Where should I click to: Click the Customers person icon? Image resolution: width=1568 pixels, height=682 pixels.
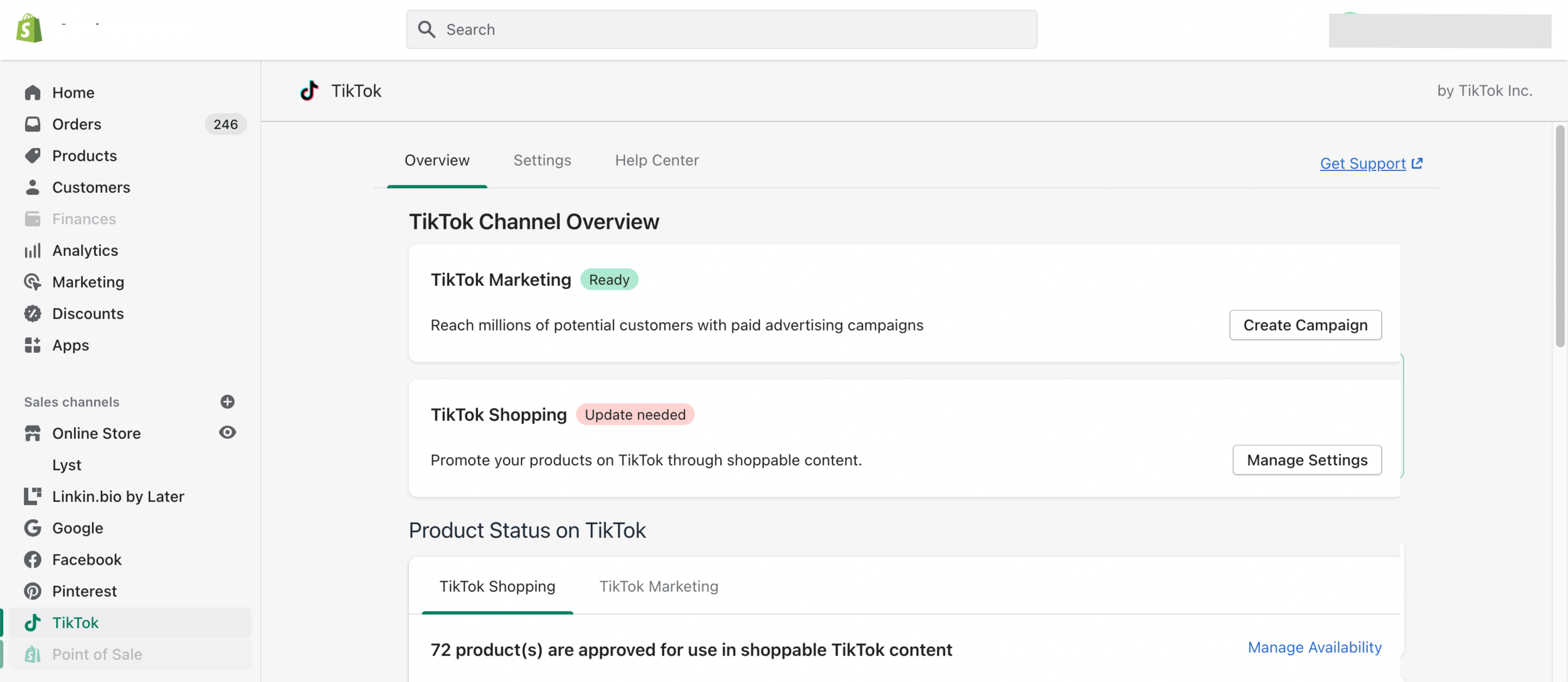click(x=33, y=187)
